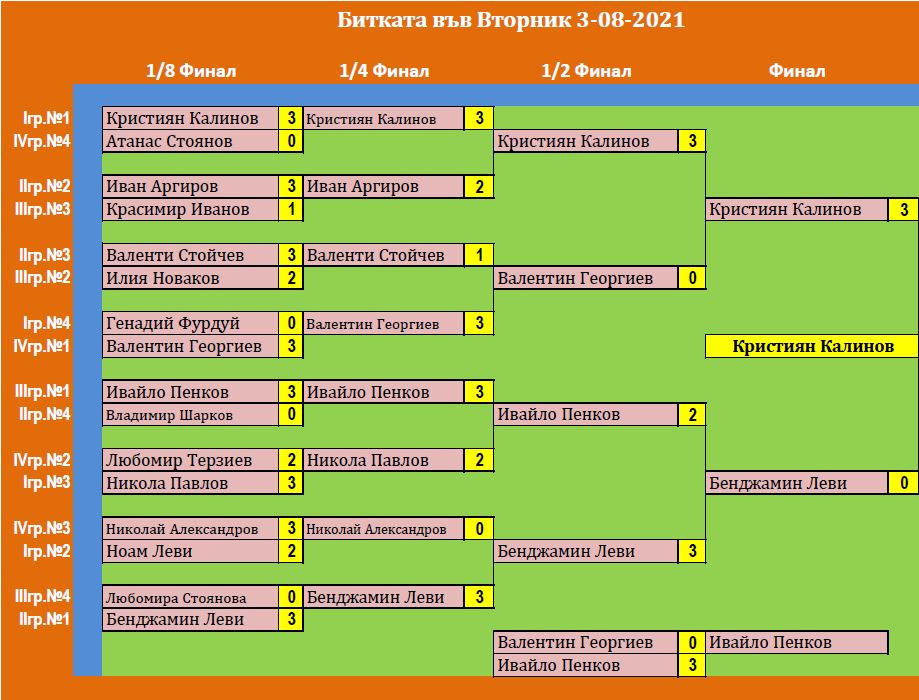Image resolution: width=919 pixels, height=700 pixels.
Task: Select the "1/4 Финал" column header
Action: point(384,71)
